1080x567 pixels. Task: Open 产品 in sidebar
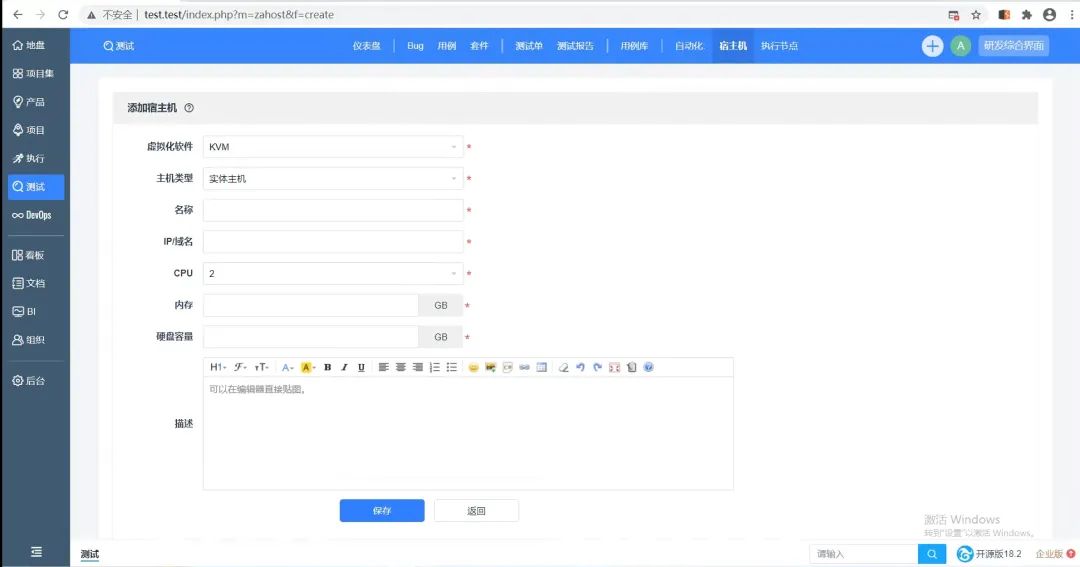pos(29,101)
